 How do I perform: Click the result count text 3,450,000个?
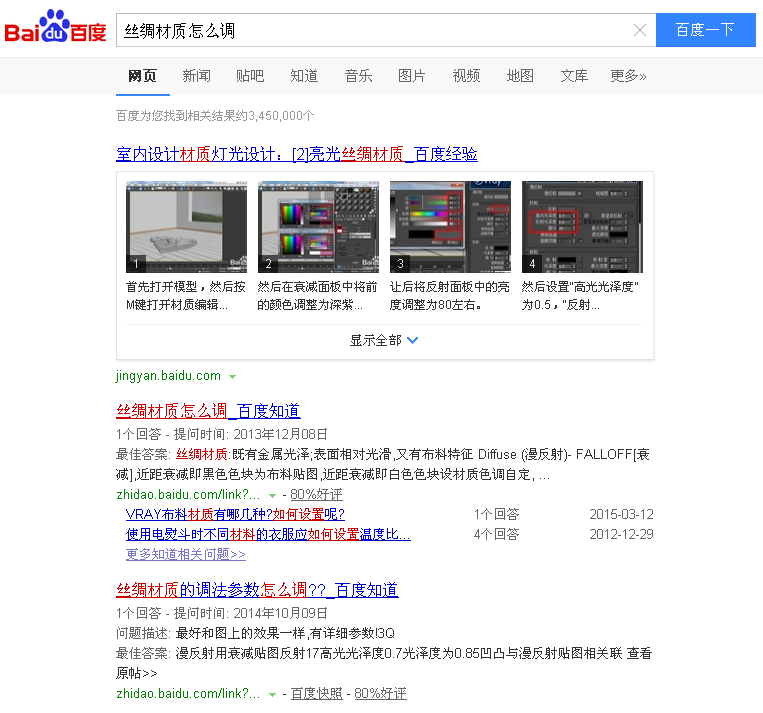(281, 116)
